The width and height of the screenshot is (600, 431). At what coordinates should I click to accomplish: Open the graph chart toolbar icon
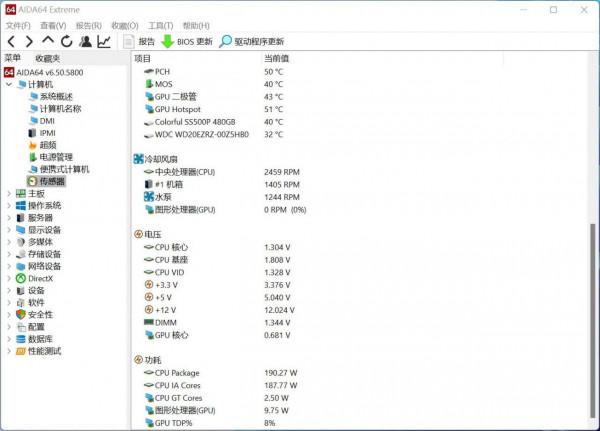point(104,41)
